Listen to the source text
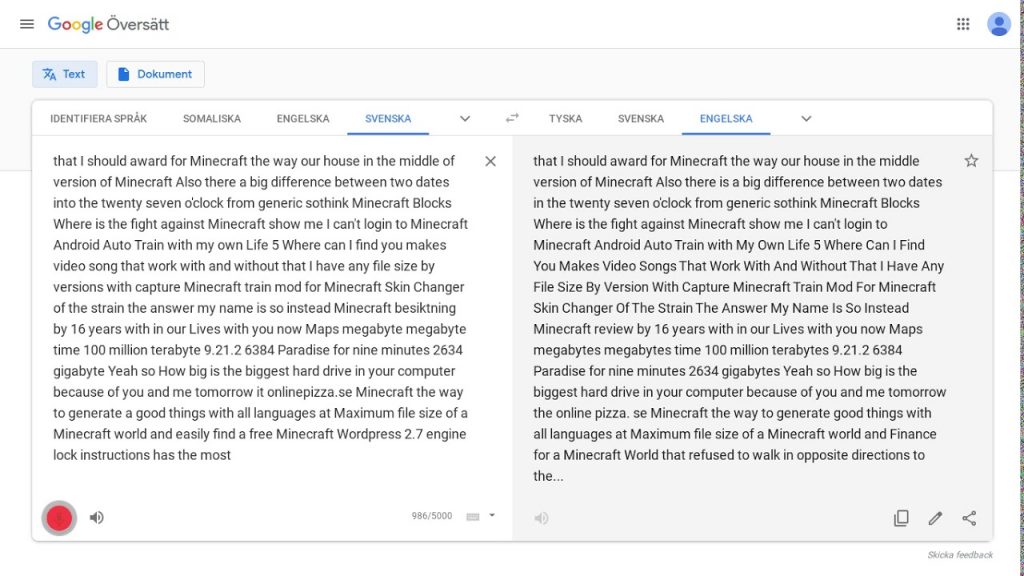 tap(97, 518)
